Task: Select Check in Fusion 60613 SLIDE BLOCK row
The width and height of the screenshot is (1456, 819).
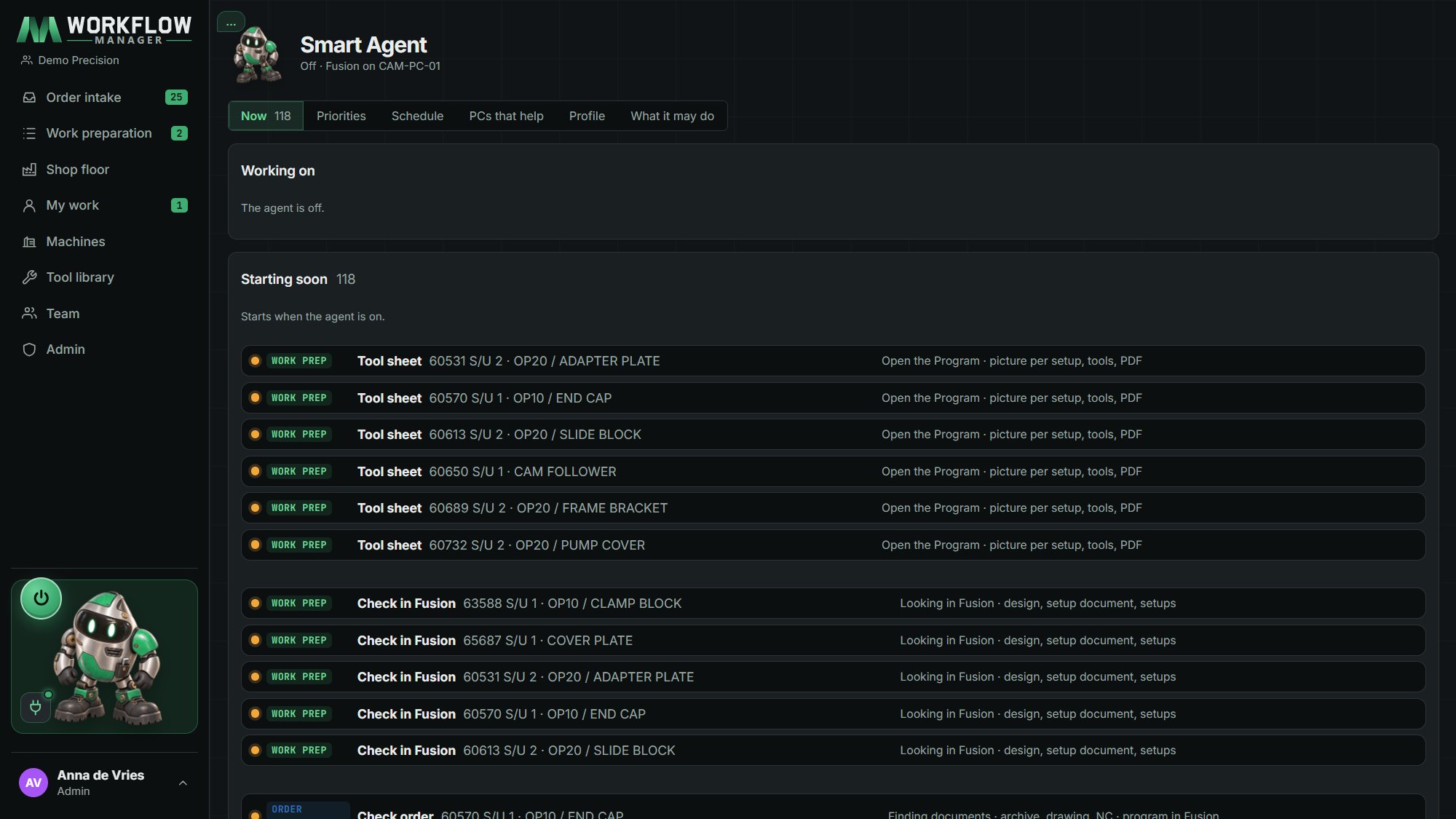Action: click(x=833, y=751)
